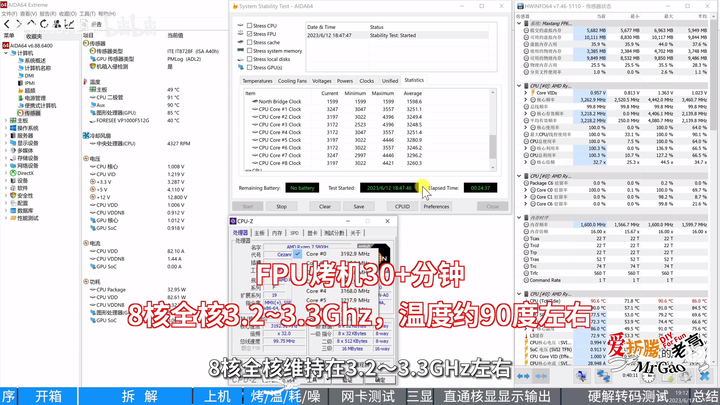
Task: Click the HWiNFO vertical scrollbar thumb
Action: click(714, 73)
